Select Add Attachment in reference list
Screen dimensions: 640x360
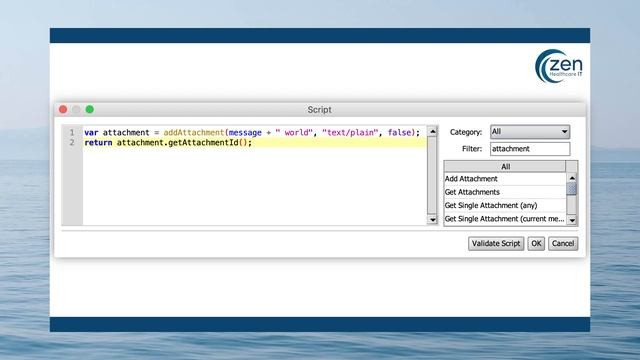505,179
